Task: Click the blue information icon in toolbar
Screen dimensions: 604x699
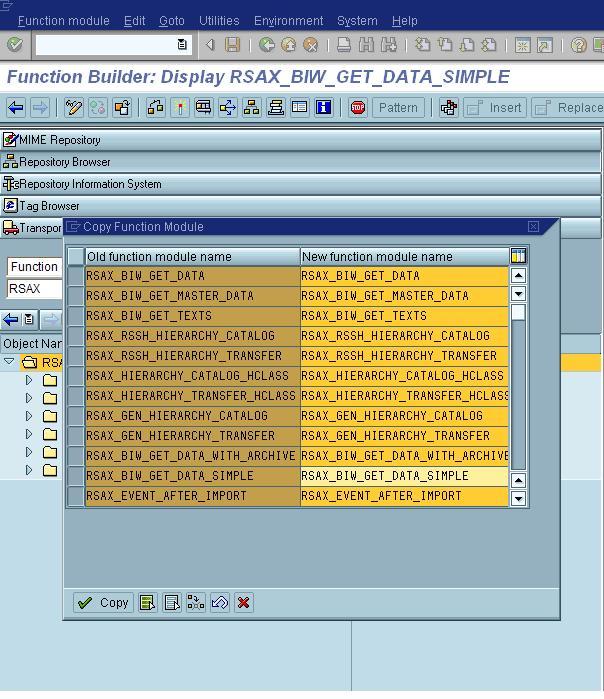Action: click(x=324, y=107)
